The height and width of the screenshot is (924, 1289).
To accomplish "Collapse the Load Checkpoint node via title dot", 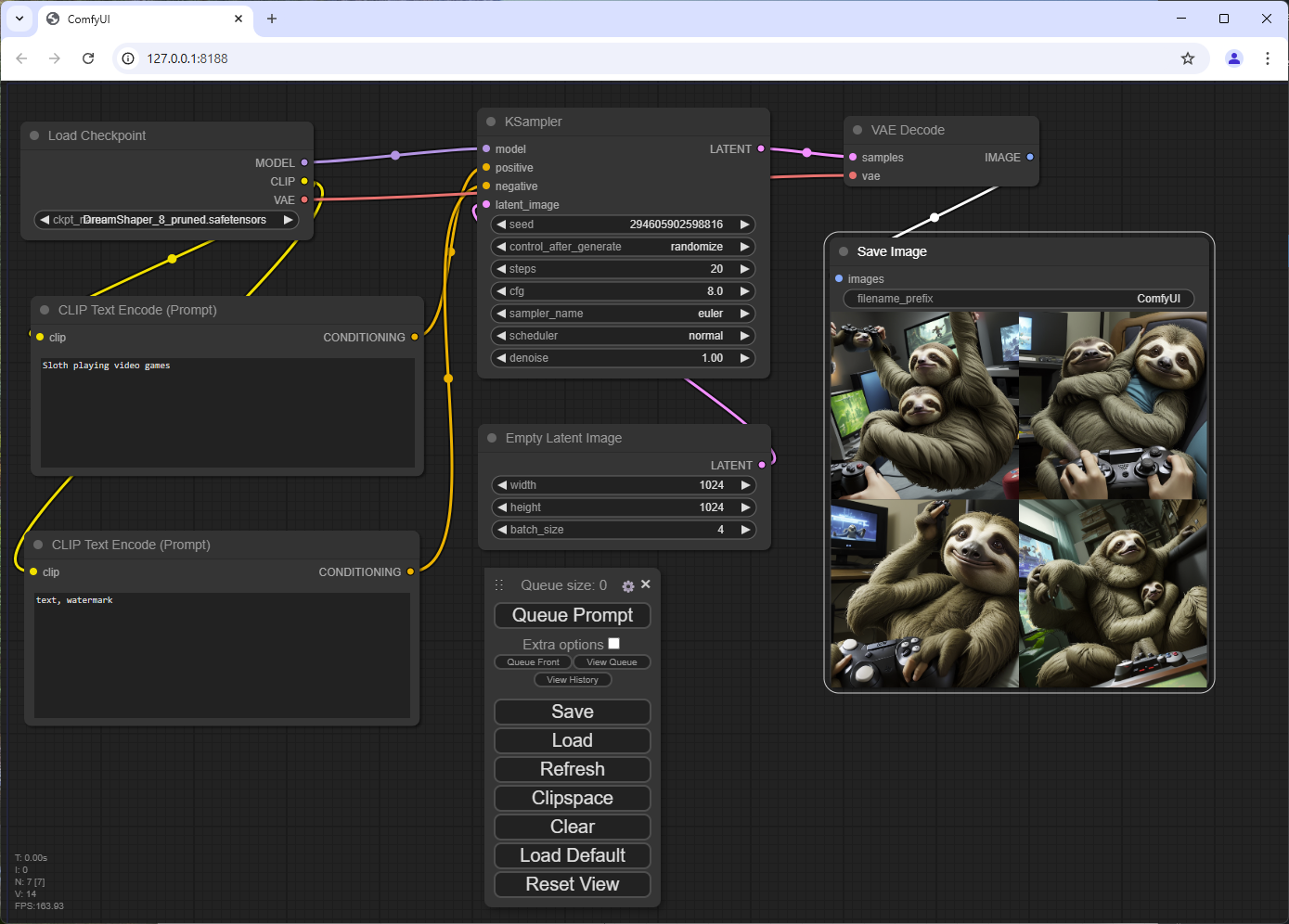I will pyautogui.click(x=34, y=135).
